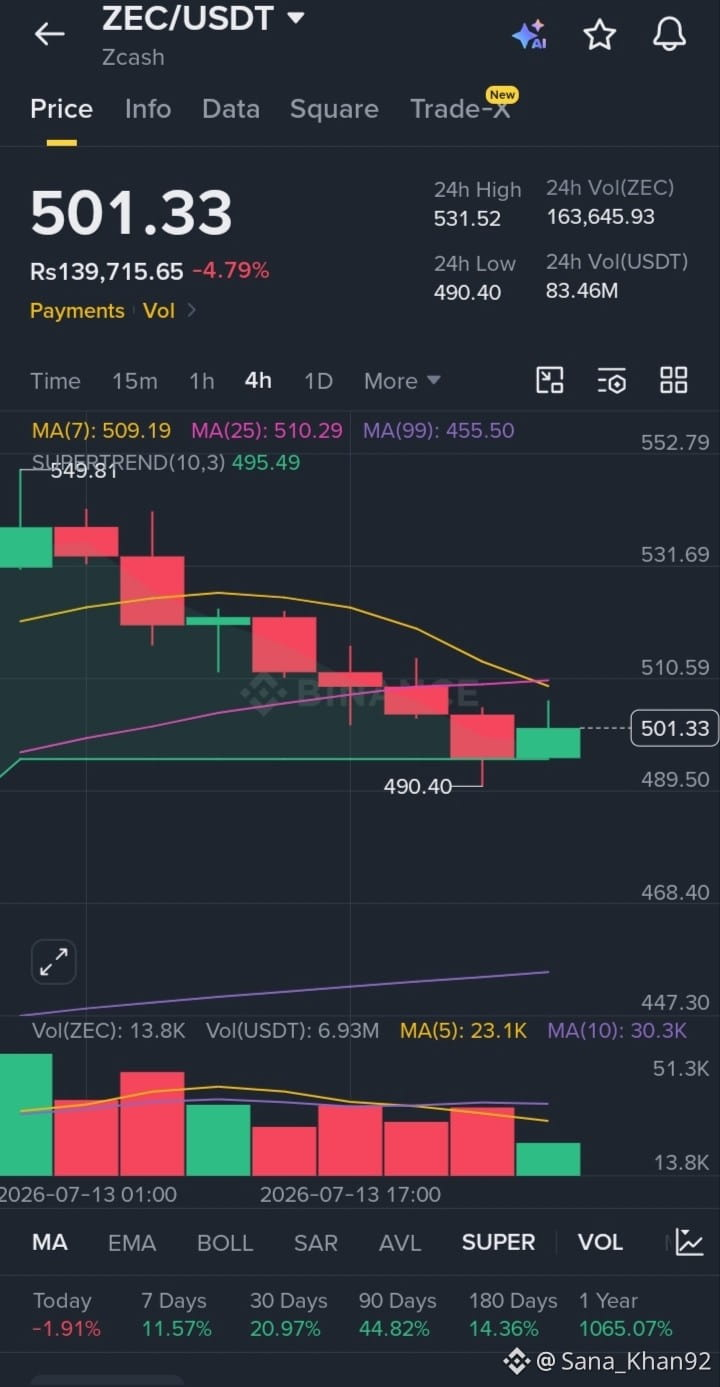Tap the Today -1.91% performance
720x1387 pixels.
click(65, 1315)
